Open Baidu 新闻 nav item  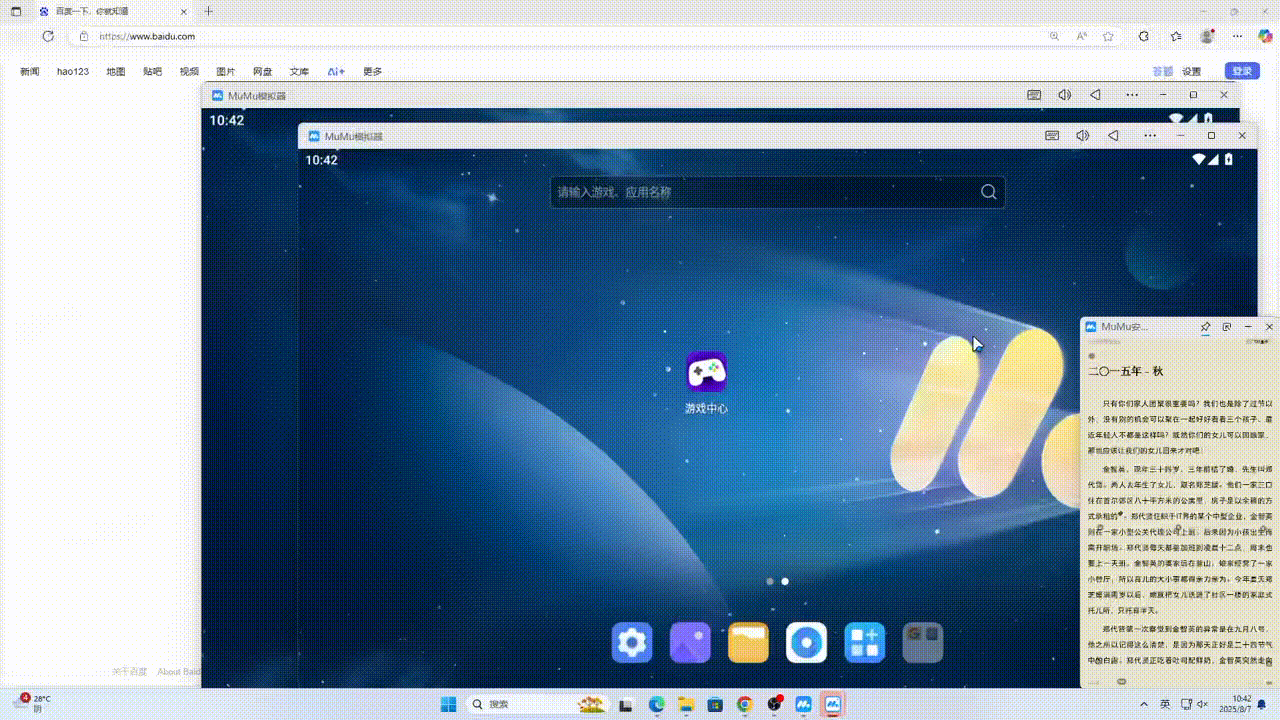tap(30, 72)
